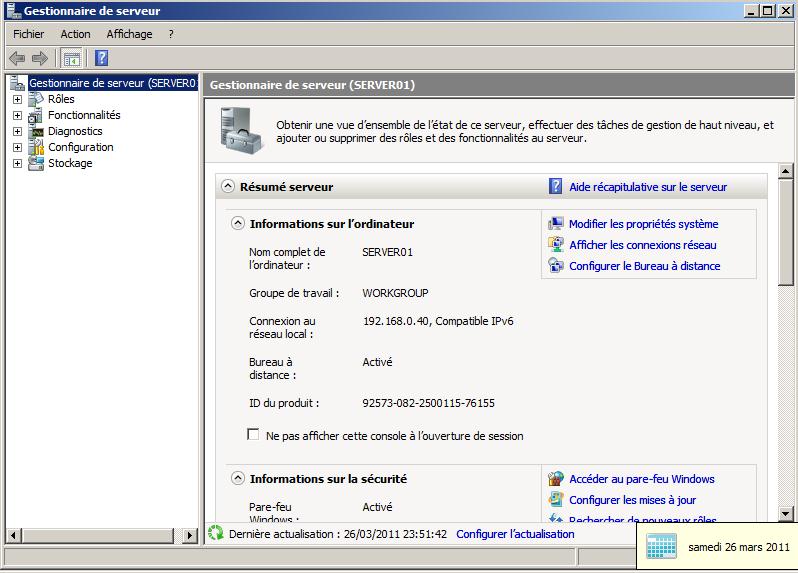Click the computer name value SERVER01
Viewport: 798px width, 573px height.
pyautogui.click(x=387, y=252)
